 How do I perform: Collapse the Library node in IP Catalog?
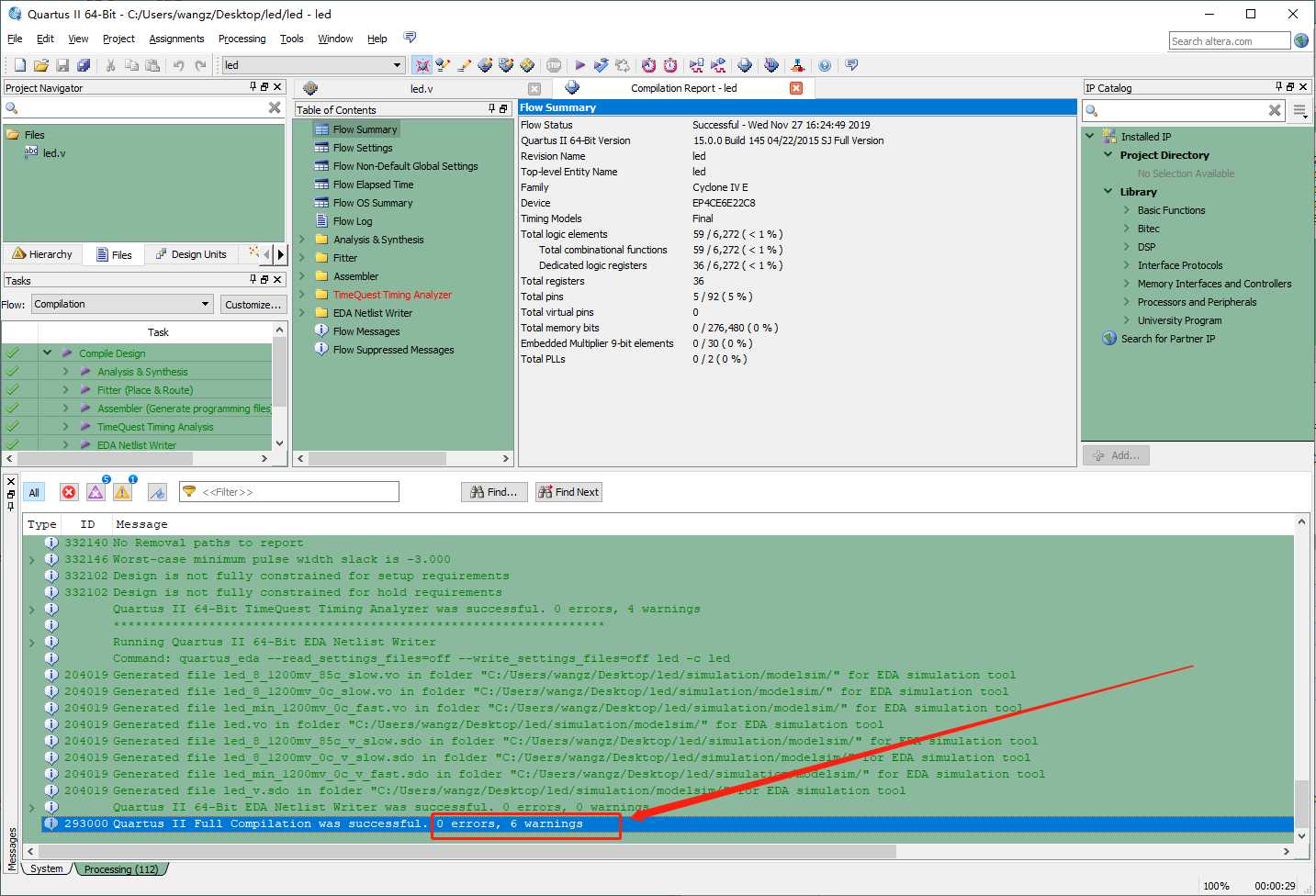1108,192
